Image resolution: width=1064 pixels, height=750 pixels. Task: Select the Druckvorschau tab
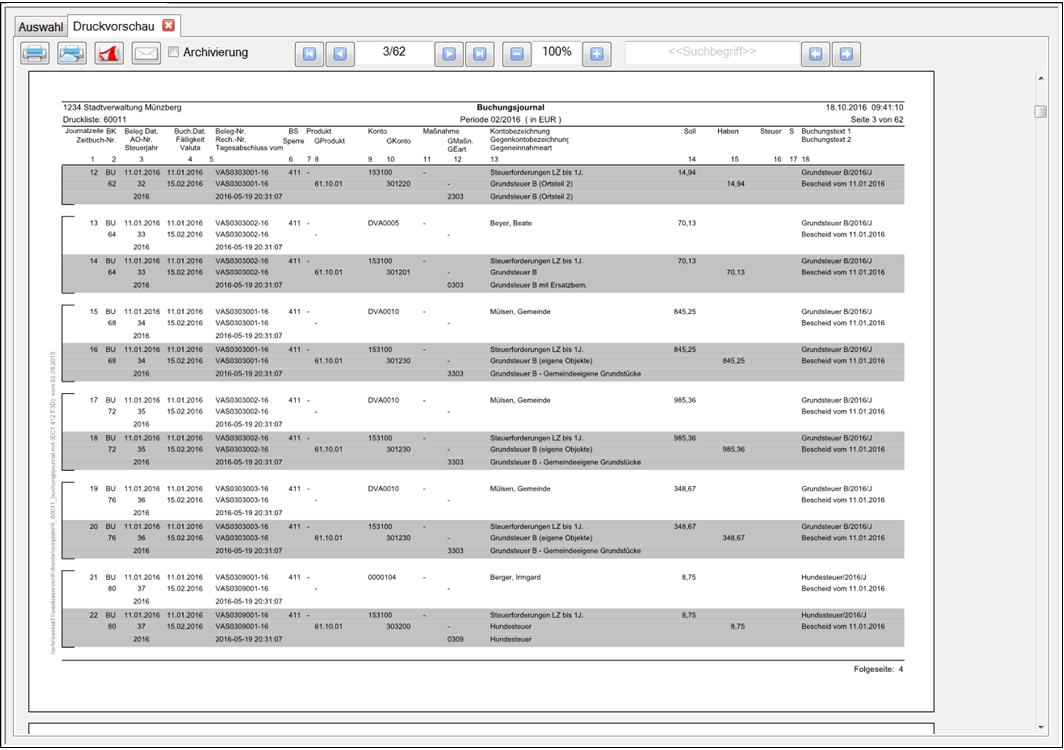click(114, 25)
